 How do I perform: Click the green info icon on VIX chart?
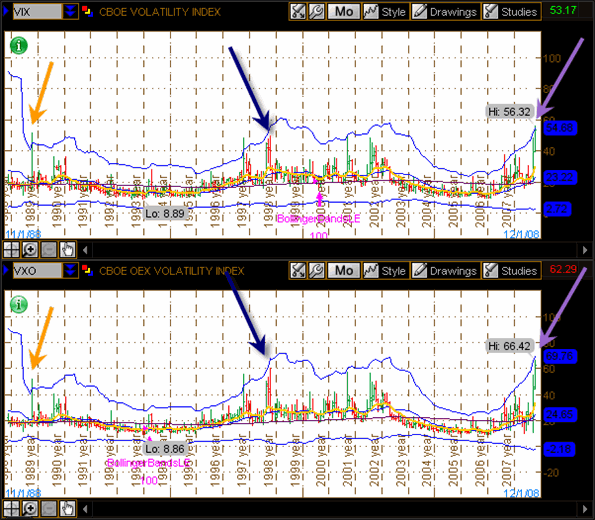click(x=19, y=46)
